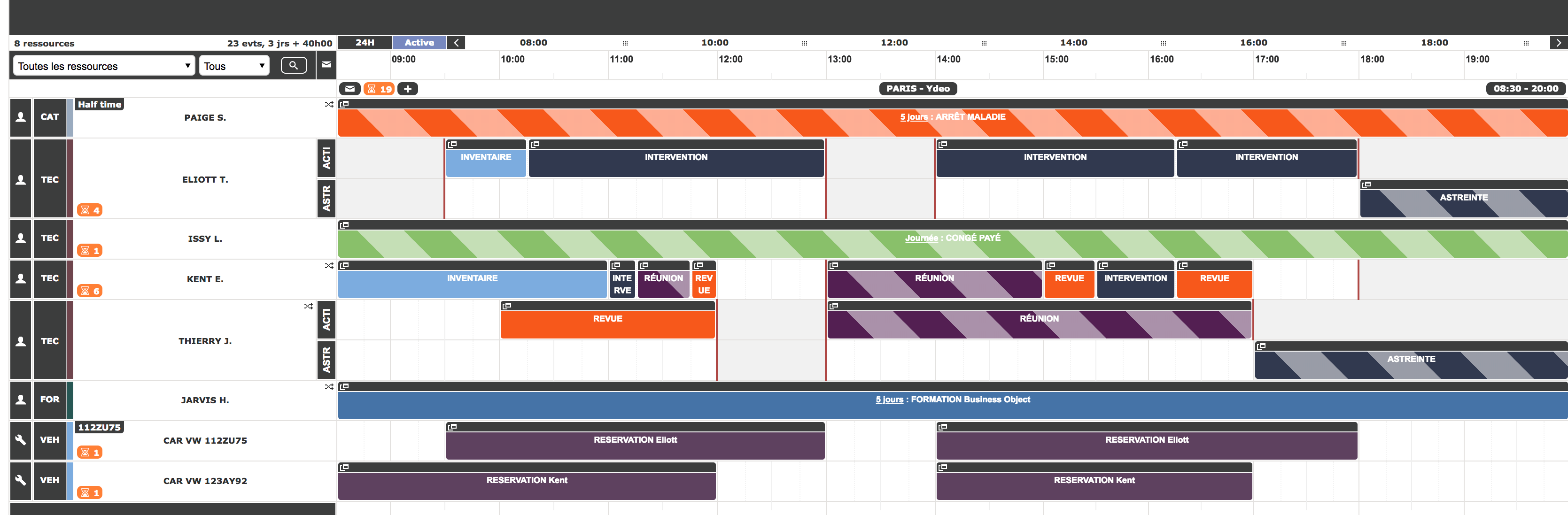Toggle the 24H display mode

(364, 42)
